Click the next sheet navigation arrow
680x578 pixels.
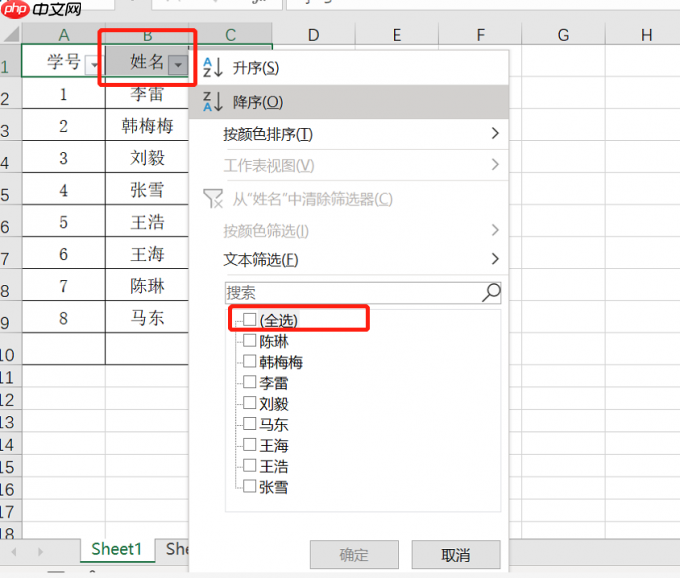coord(40,552)
